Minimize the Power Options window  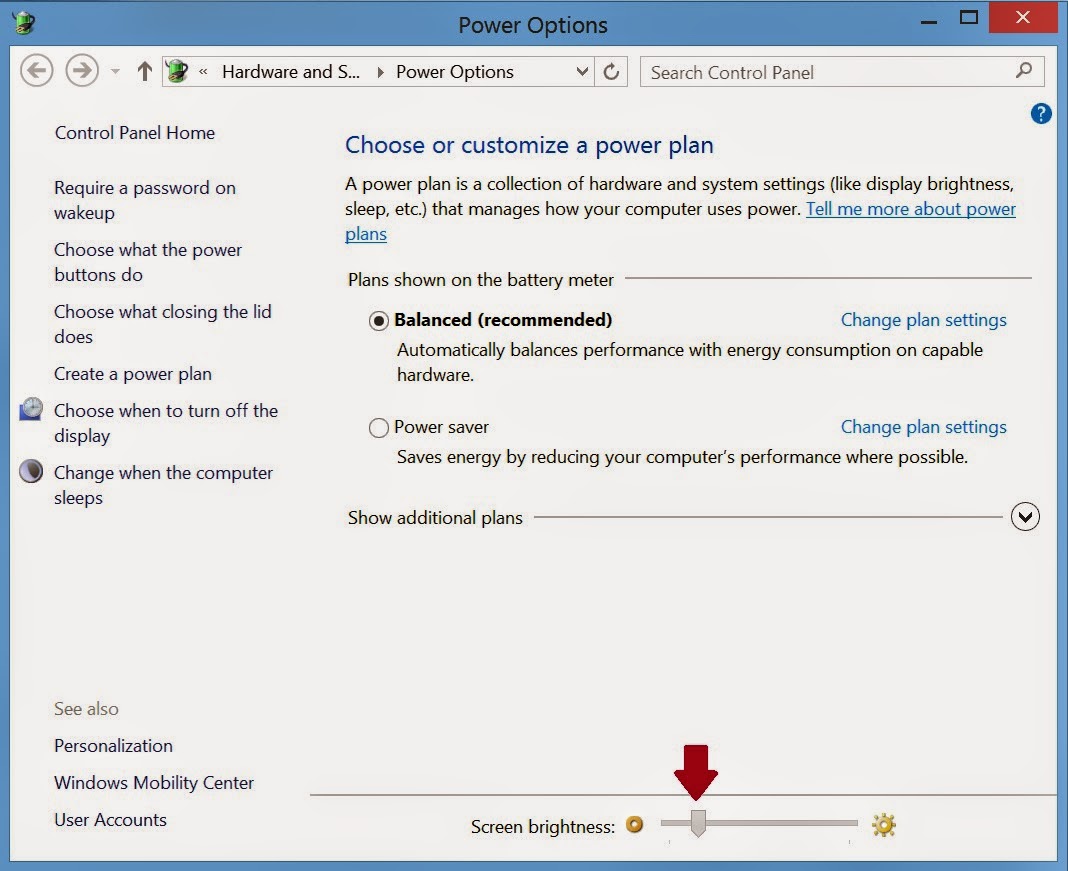click(928, 22)
